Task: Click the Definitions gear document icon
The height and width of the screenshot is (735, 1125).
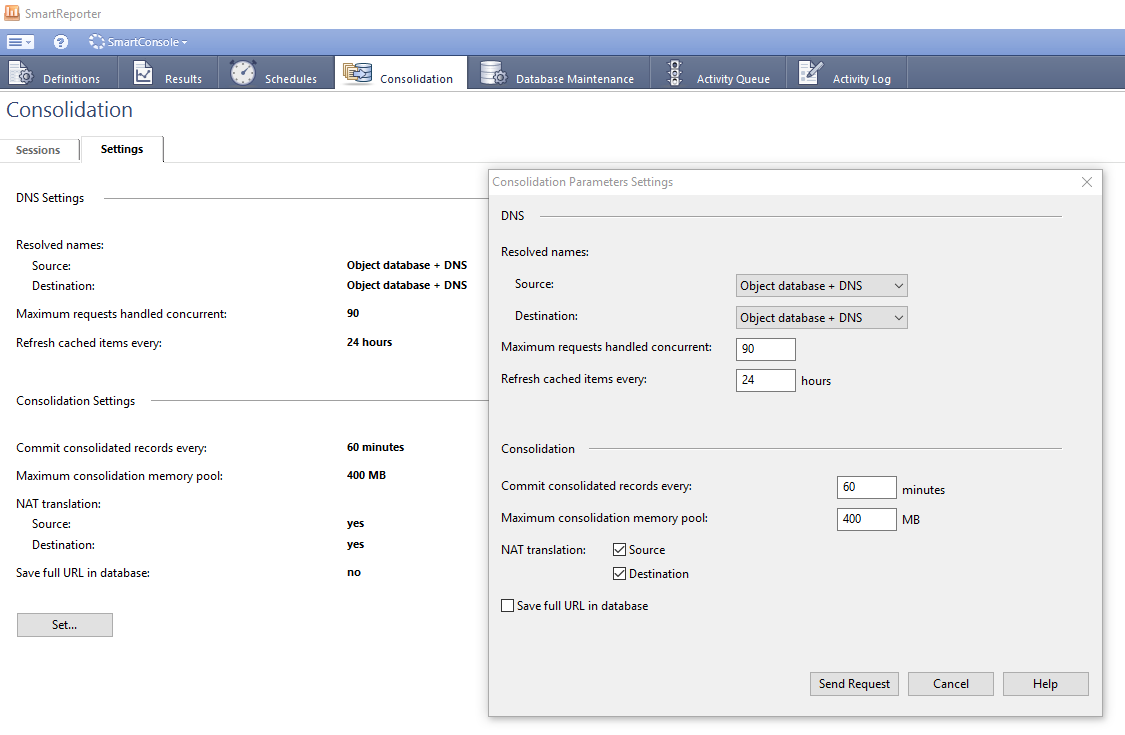Action: click(x=20, y=73)
